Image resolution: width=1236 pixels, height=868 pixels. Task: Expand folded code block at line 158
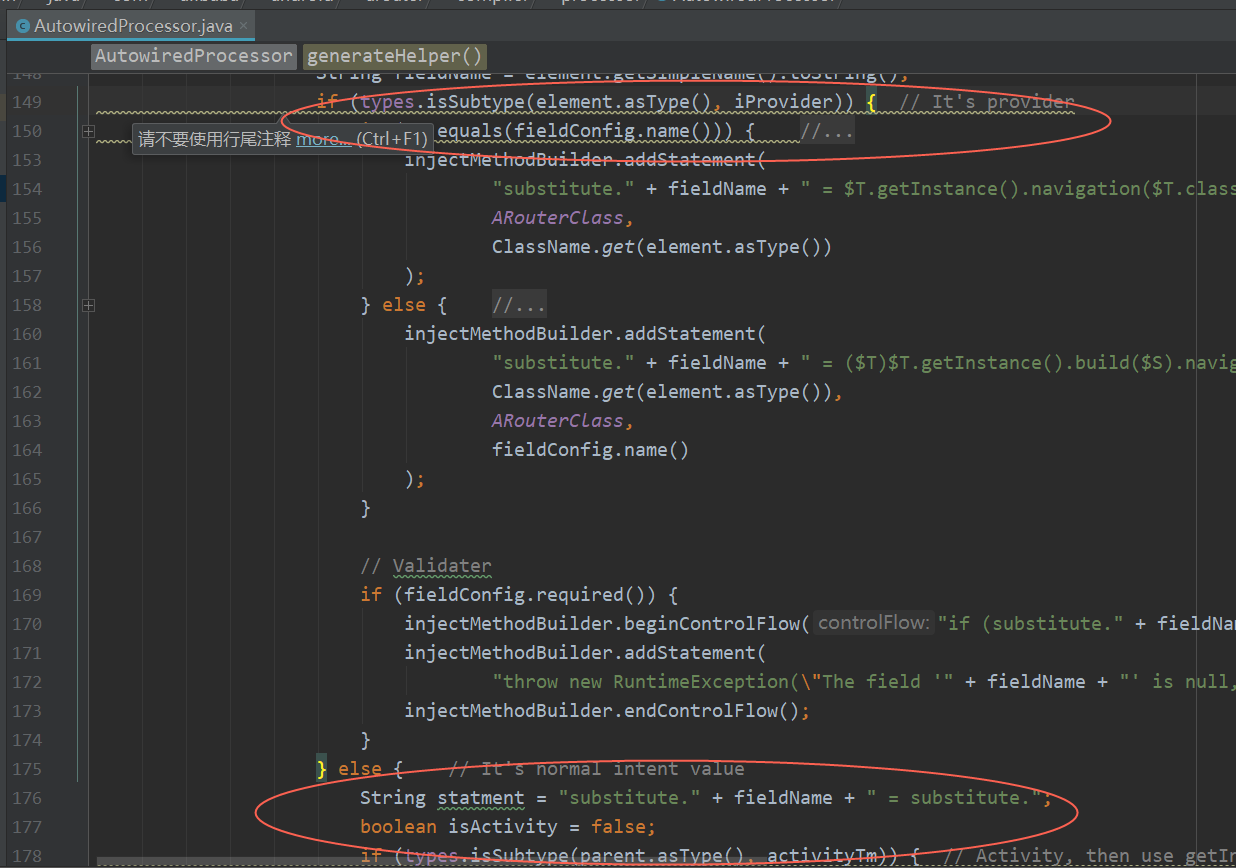(88, 305)
